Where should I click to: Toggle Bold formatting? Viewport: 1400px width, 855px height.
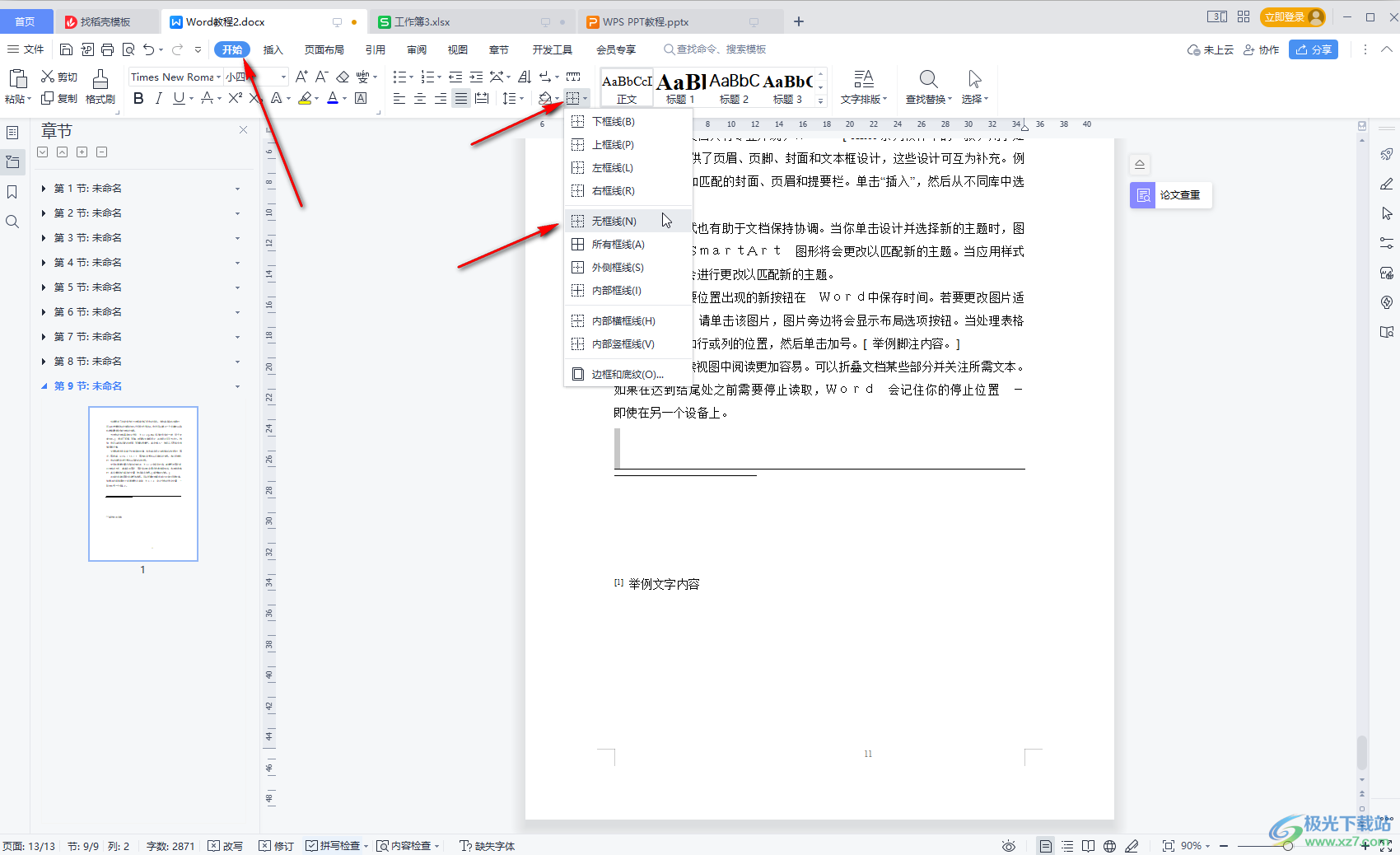click(138, 98)
